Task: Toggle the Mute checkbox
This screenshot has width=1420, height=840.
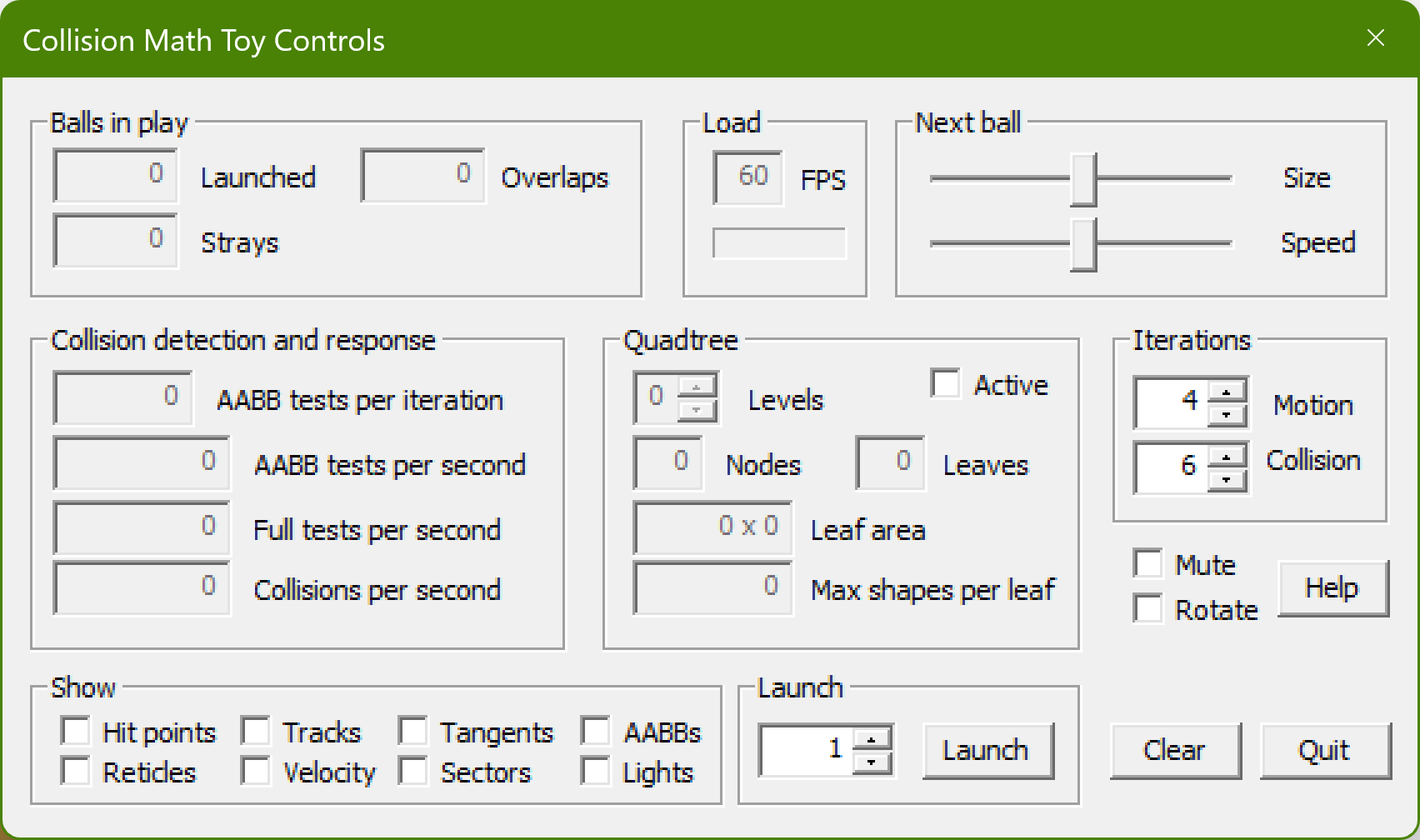Action: point(1148,564)
